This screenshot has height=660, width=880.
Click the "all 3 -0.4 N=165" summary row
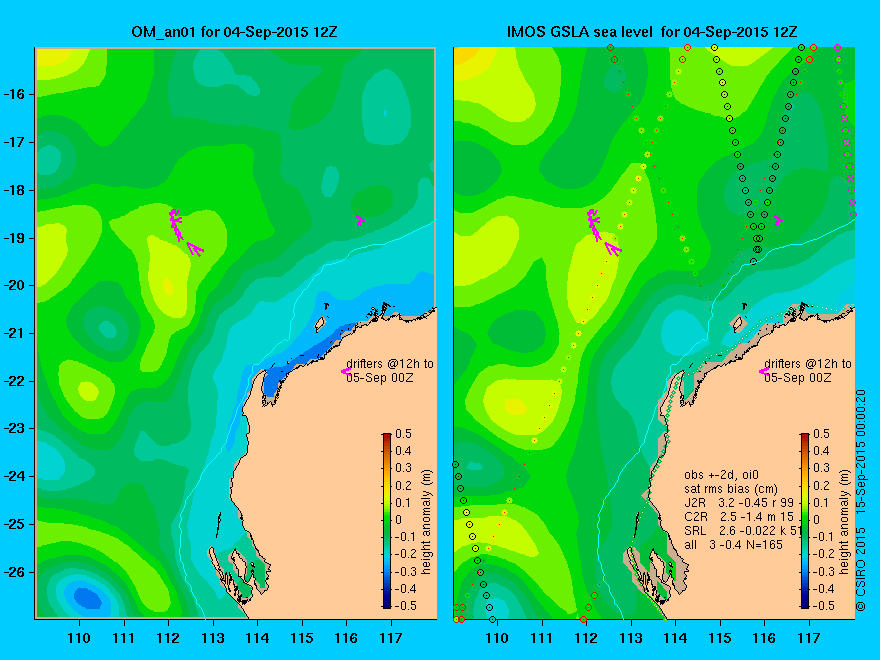pyautogui.click(x=733, y=544)
